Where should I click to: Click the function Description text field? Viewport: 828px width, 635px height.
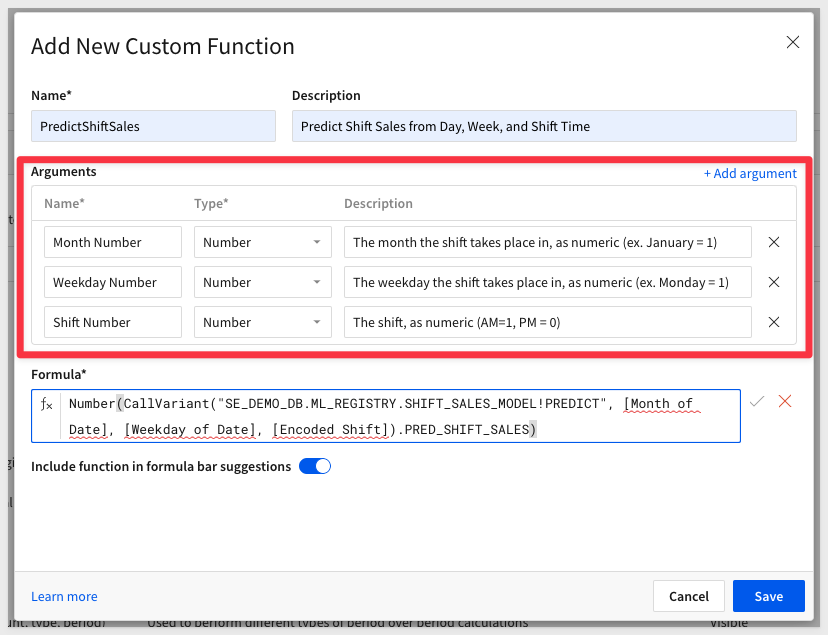point(544,126)
